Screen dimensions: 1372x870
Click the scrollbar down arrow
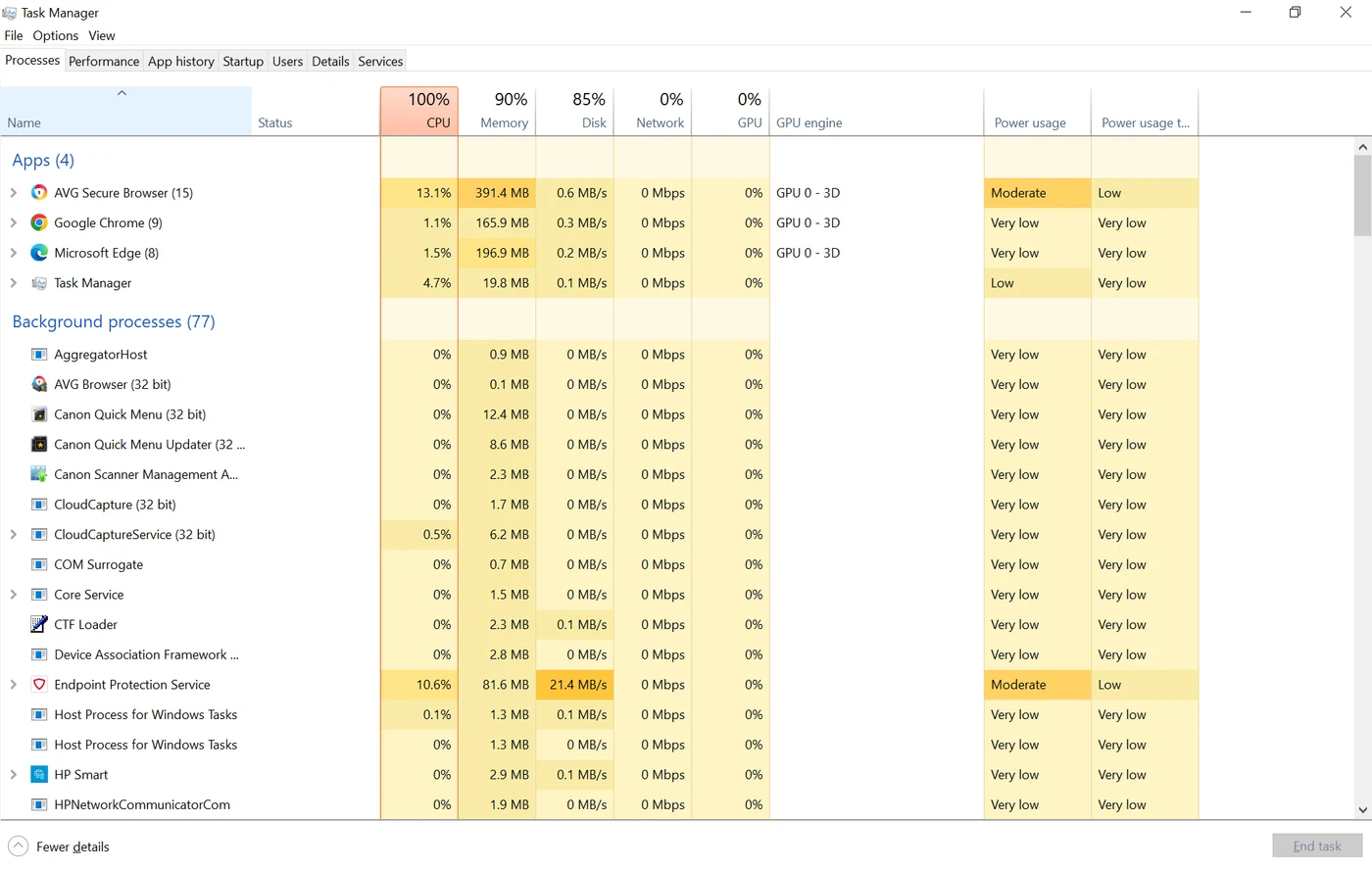pos(1362,810)
